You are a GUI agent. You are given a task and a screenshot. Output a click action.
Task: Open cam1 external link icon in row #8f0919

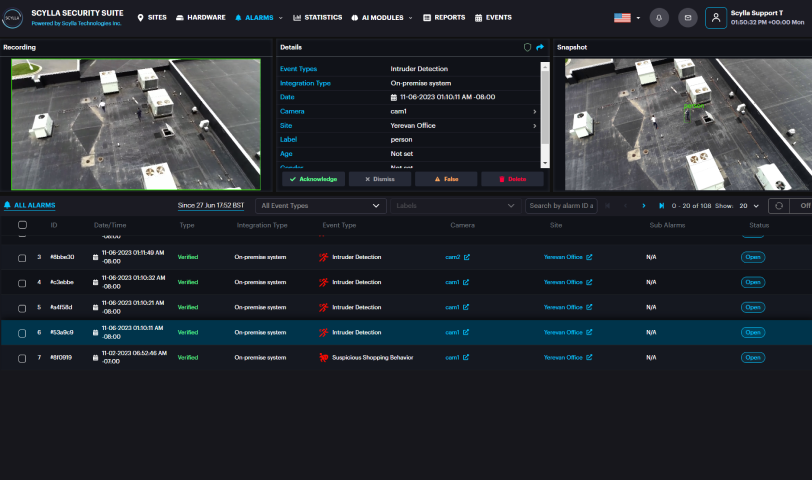(466, 357)
